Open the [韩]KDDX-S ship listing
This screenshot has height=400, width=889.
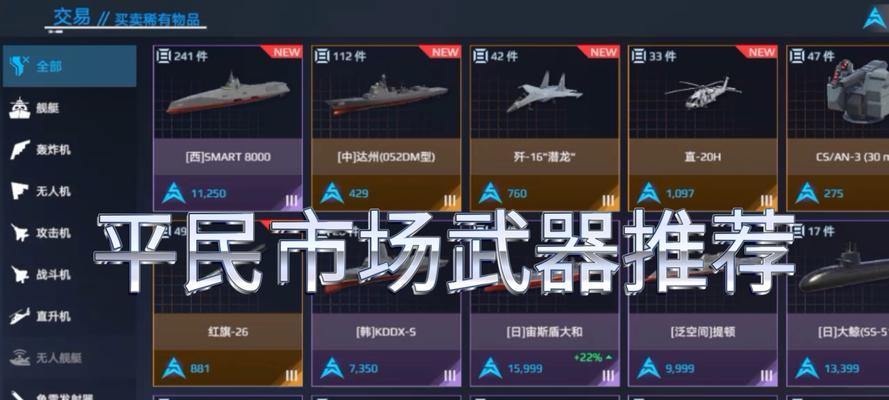tap(386, 303)
